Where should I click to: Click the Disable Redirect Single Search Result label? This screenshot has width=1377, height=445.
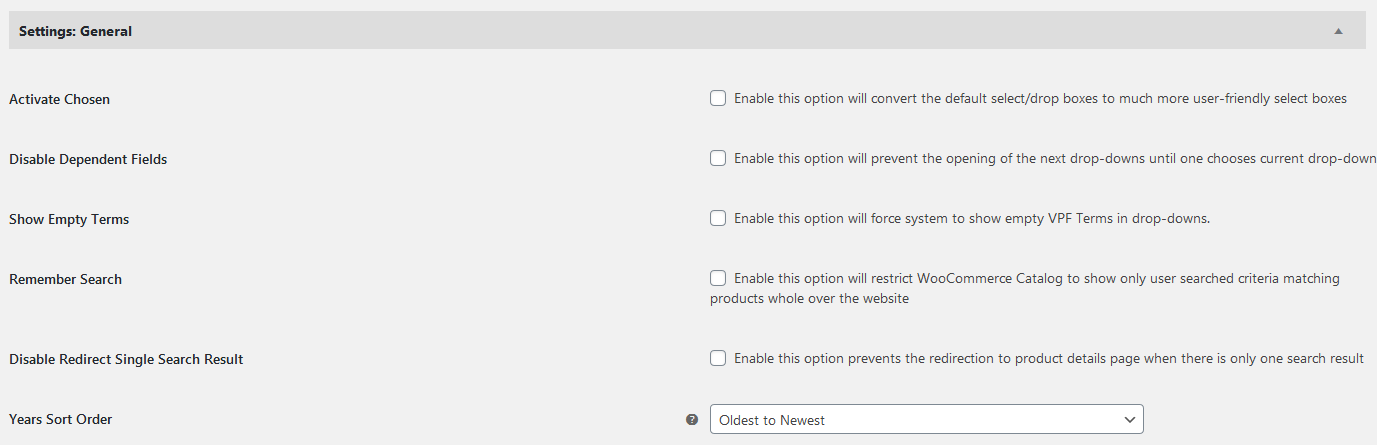point(126,359)
